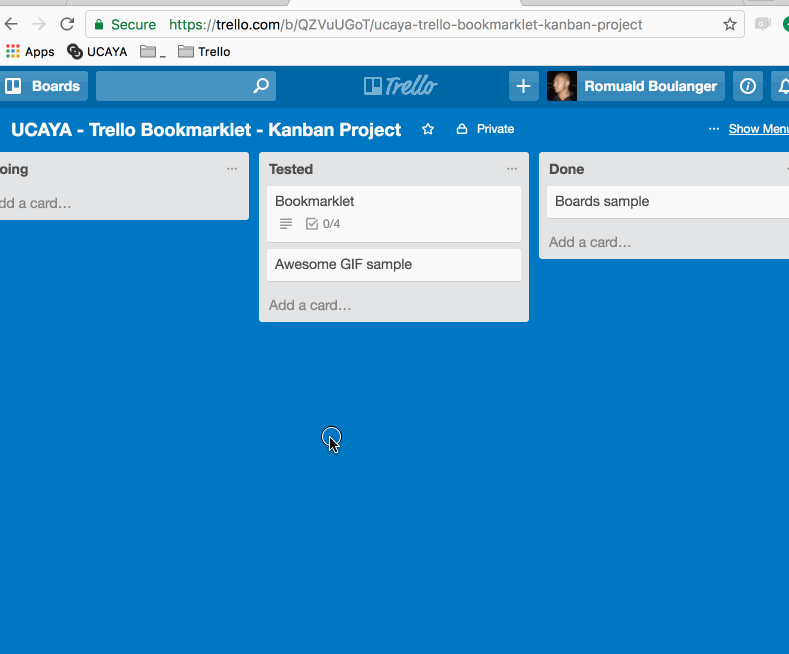This screenshot has height=654, width=789.
Task: Open the UCAYA bookmark
Action: [x=97, y=51]
